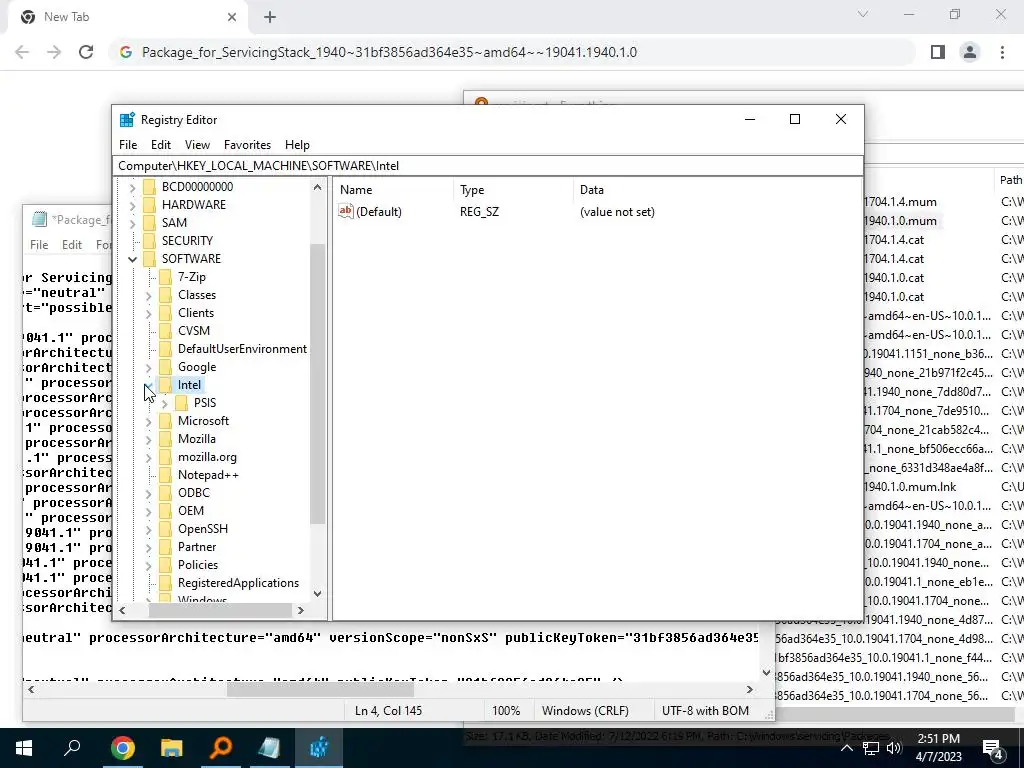Click the (Default) value string icon
Image resolution: width=1024 pixels, height=768 pixels.
(x=345, y=211)
